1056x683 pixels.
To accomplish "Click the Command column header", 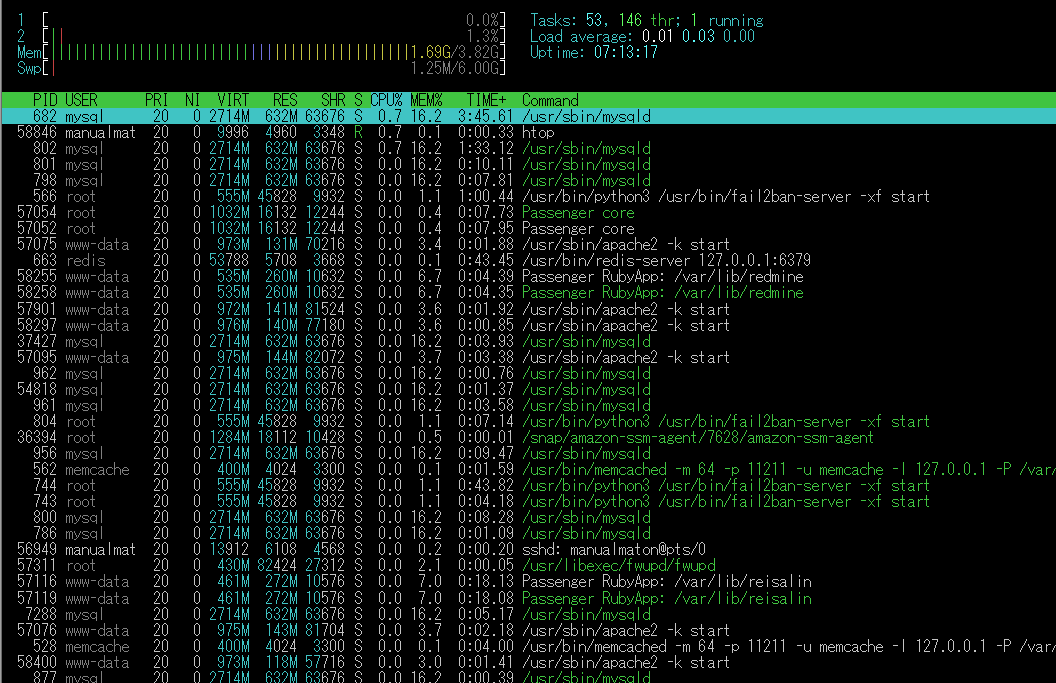I will [x=548, y=100].
